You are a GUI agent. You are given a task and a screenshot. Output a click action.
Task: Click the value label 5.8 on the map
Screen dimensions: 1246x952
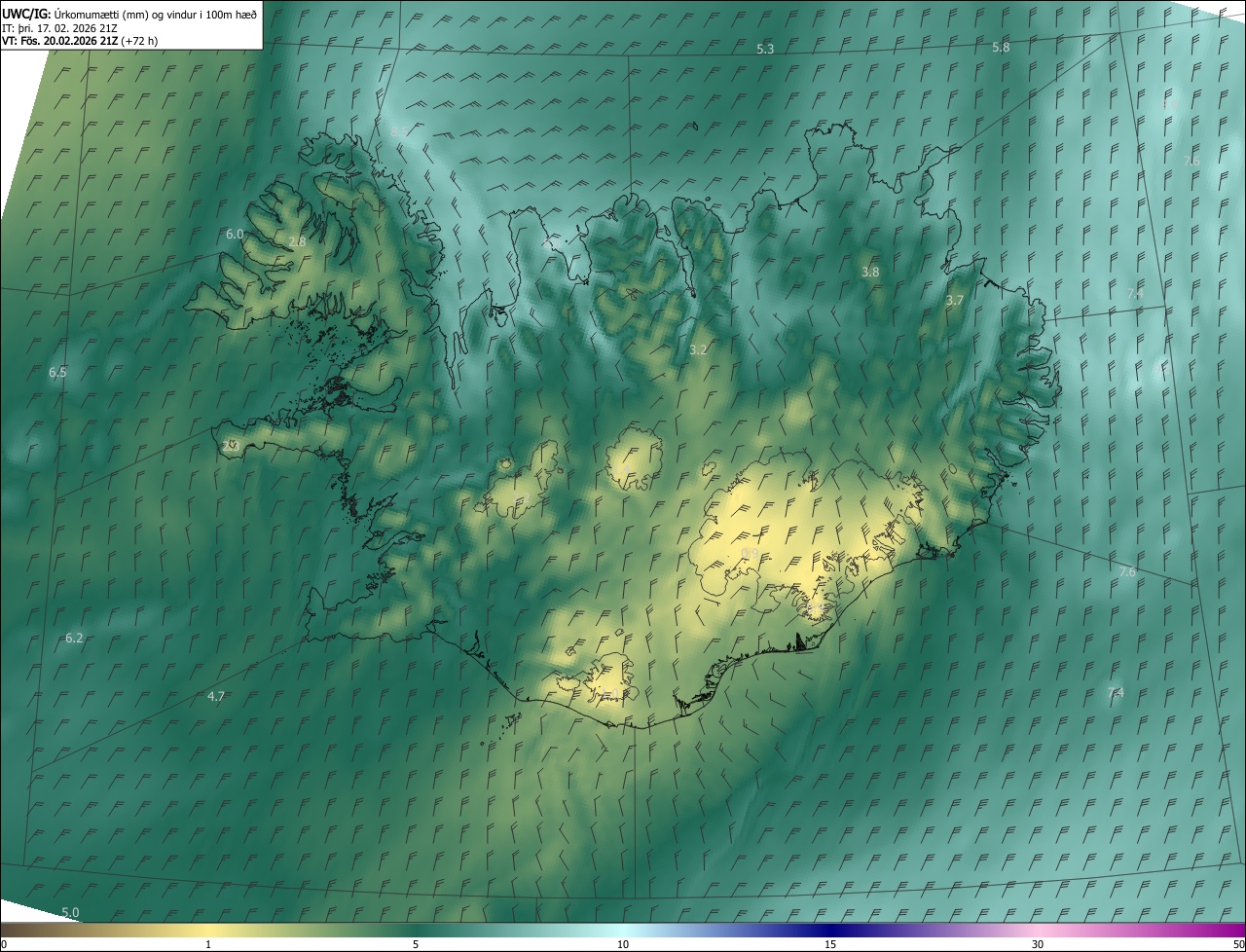point(1001,47)
